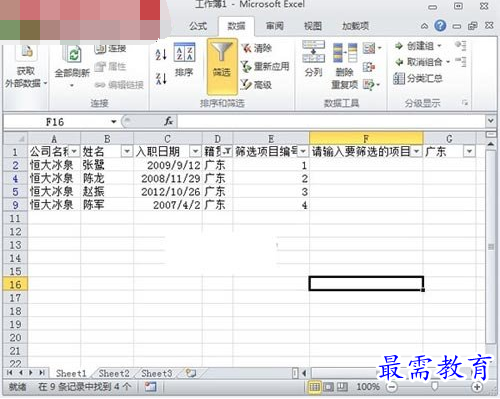
Task: Open 公司名称 column filter dropdown
Action: tap(74, 151)
